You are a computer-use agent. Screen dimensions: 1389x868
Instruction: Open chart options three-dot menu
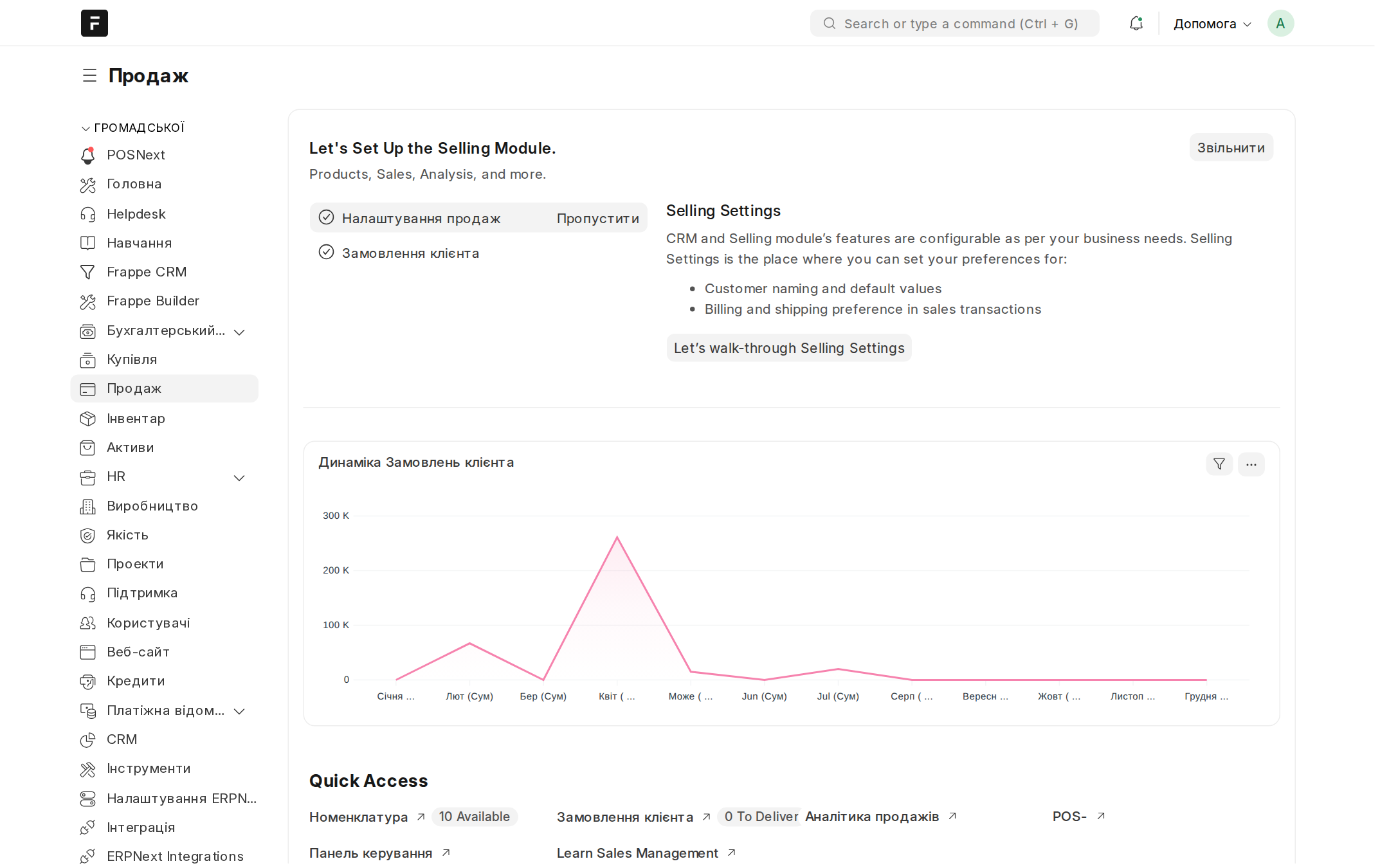[1251, 464]
